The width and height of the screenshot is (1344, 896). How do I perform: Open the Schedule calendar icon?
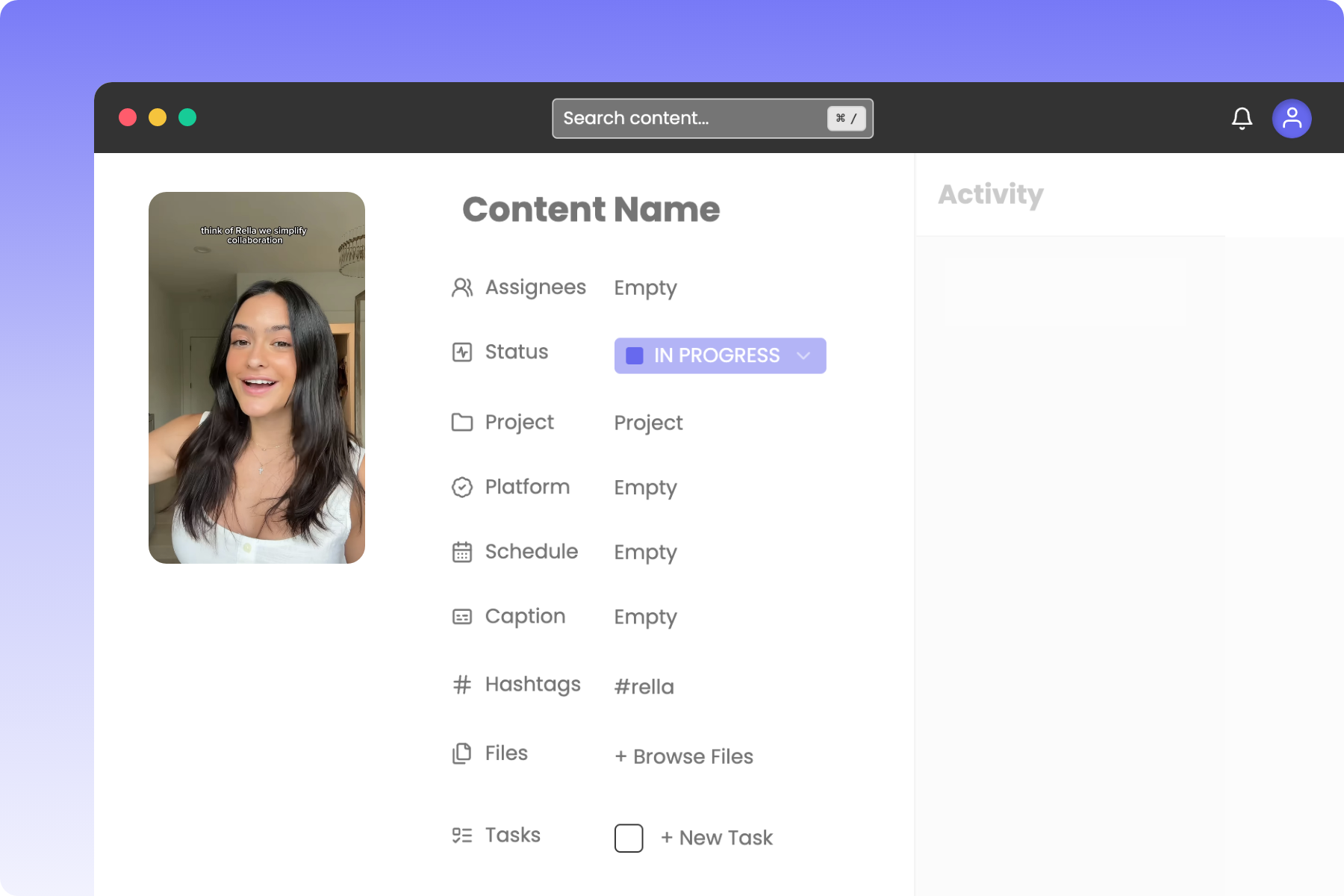click(462, 552)
